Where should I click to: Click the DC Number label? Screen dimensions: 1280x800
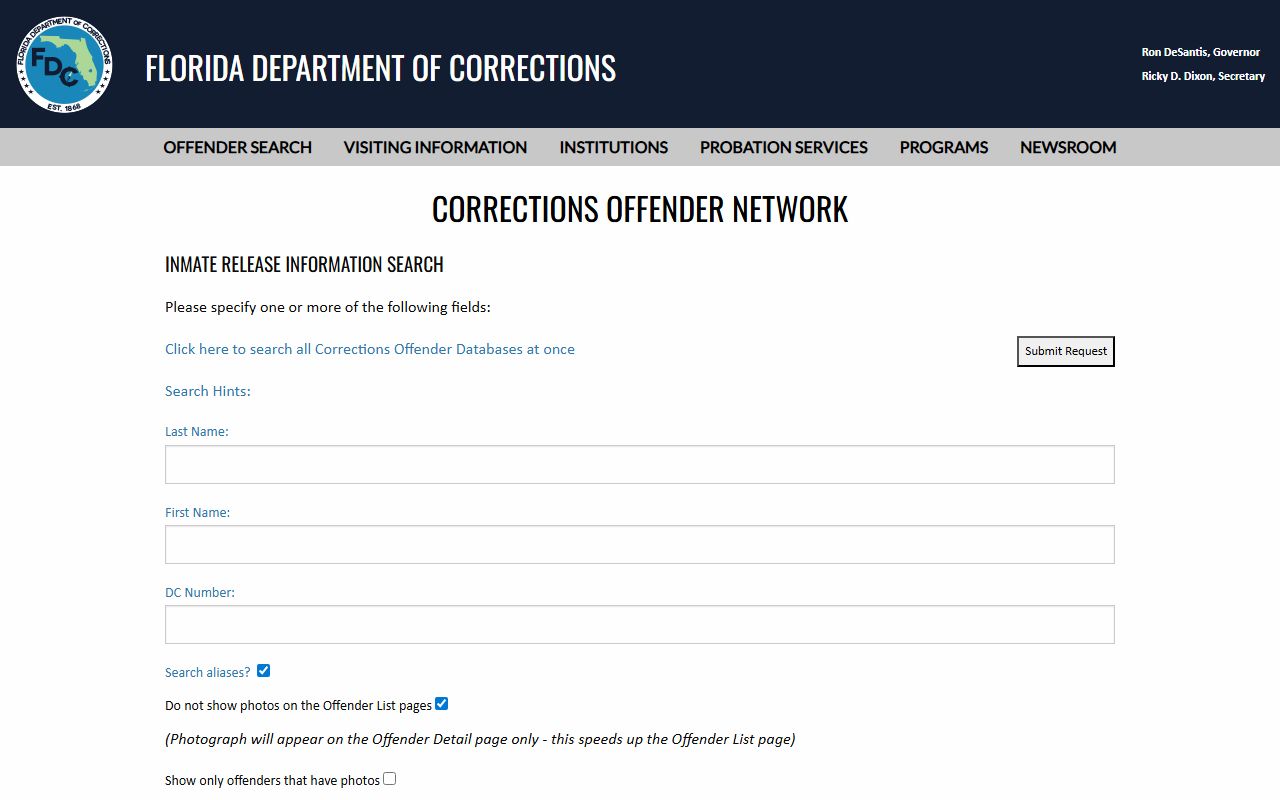coord(200,592)
